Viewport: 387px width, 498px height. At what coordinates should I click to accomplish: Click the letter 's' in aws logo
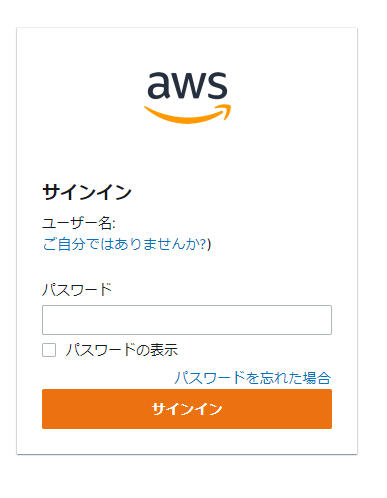(217, 86)
